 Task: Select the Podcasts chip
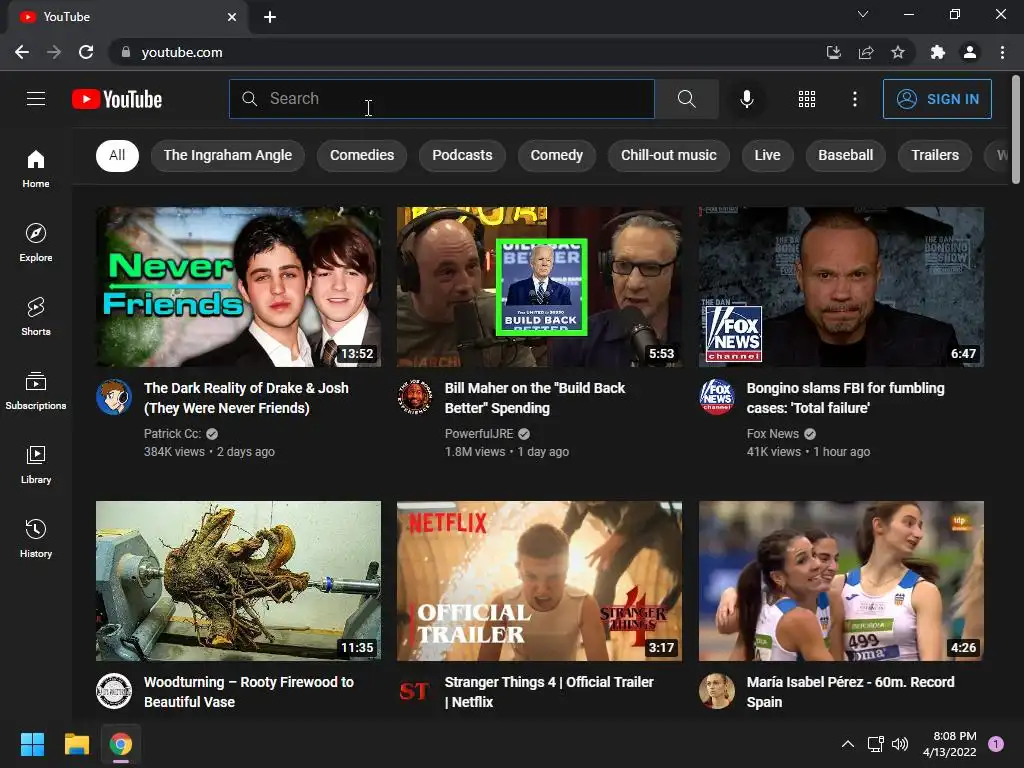click(x=462, y=155)
